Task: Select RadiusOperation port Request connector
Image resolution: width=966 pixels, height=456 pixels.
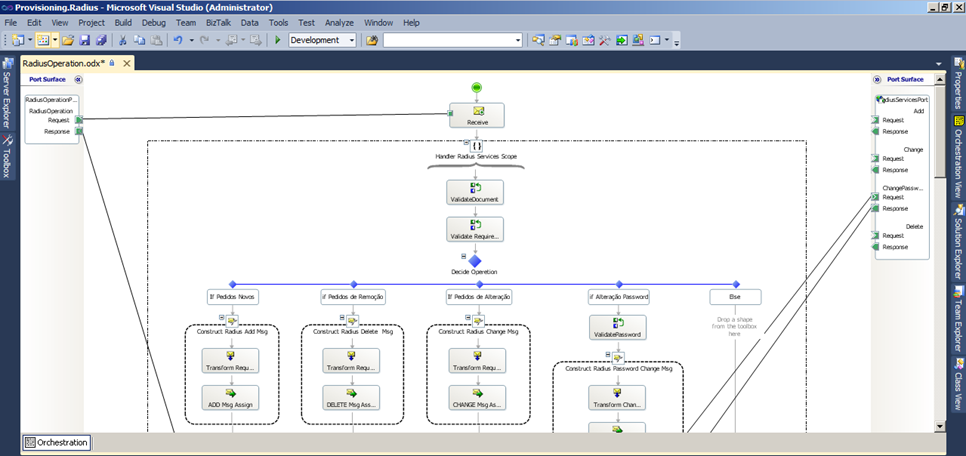Action: pos(79,120)
